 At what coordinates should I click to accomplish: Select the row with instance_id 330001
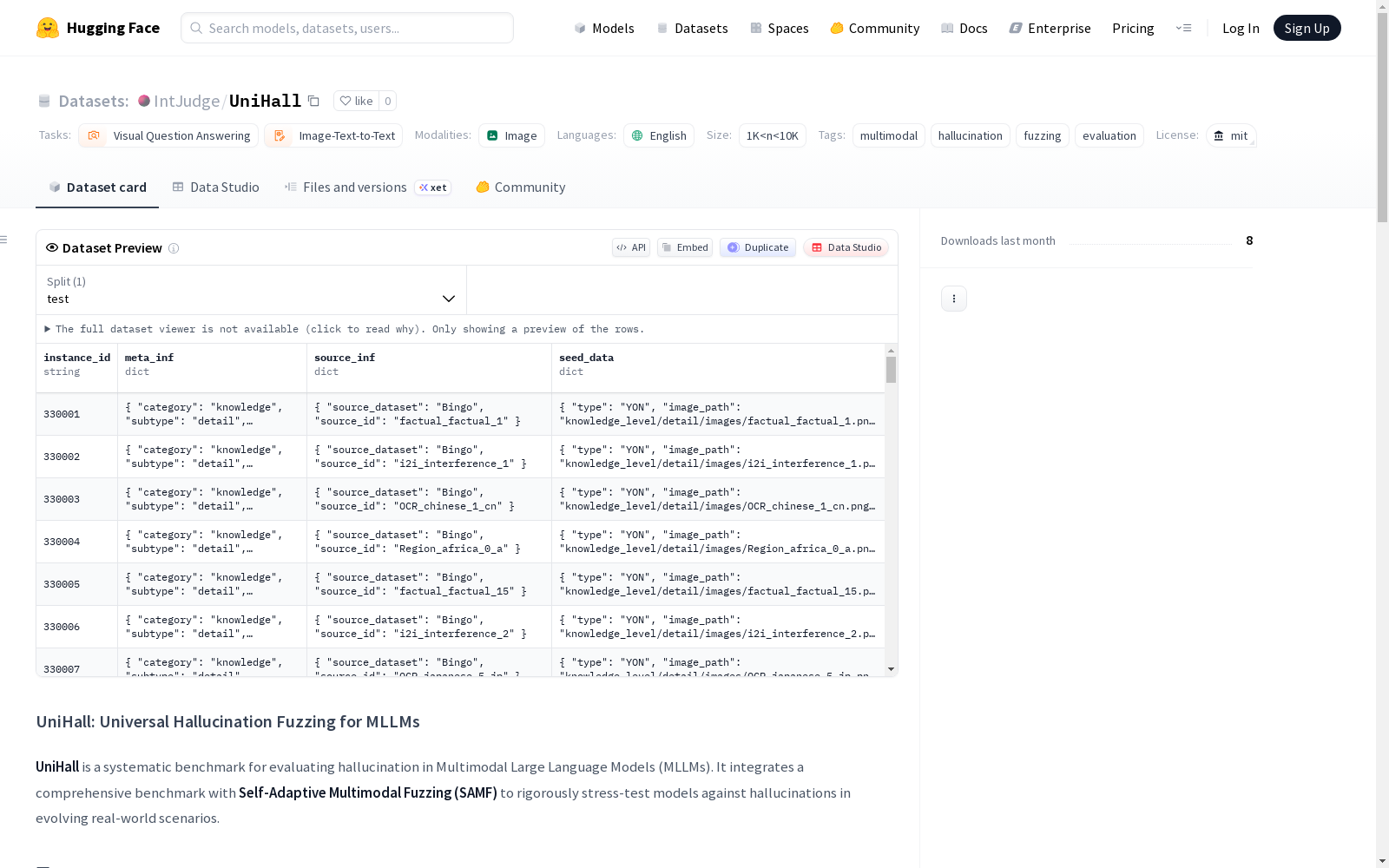460,414
